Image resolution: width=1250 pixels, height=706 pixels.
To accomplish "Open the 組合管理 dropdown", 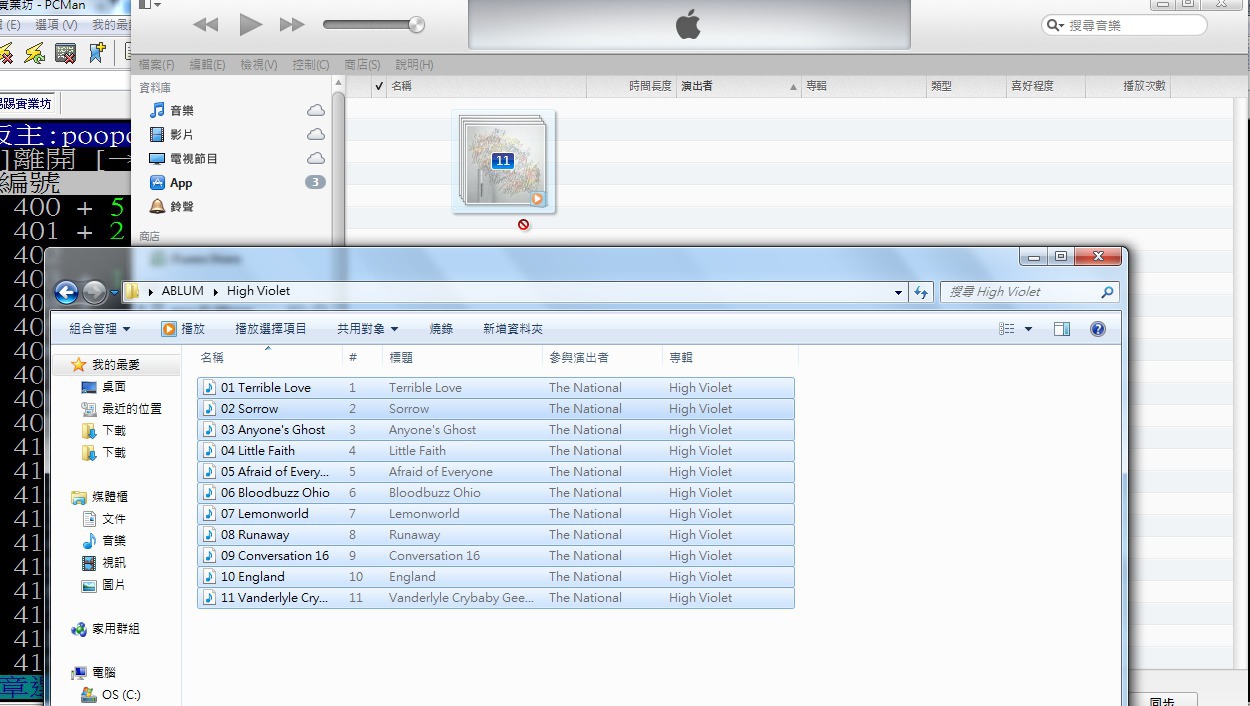I will pos(99,328).
